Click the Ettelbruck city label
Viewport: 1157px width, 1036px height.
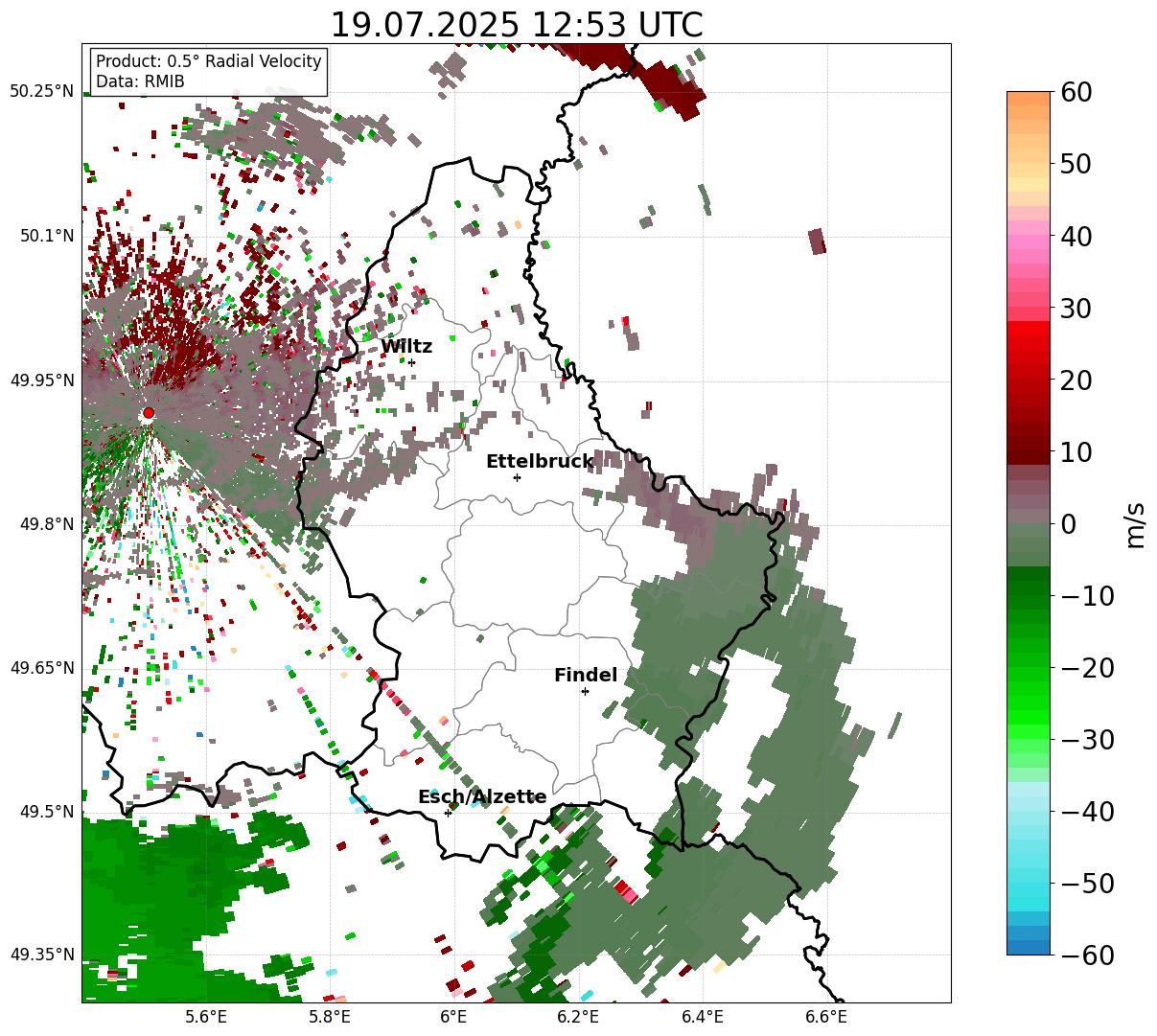click(x=540, y=462)
